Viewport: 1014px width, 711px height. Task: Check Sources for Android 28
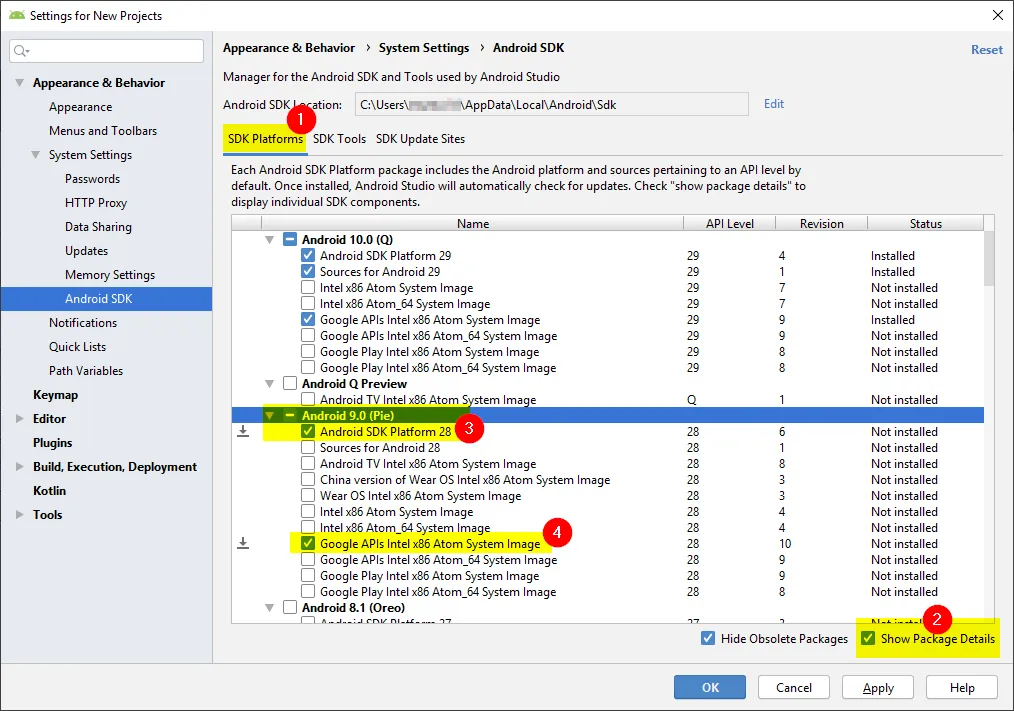(x=308, y=447)
